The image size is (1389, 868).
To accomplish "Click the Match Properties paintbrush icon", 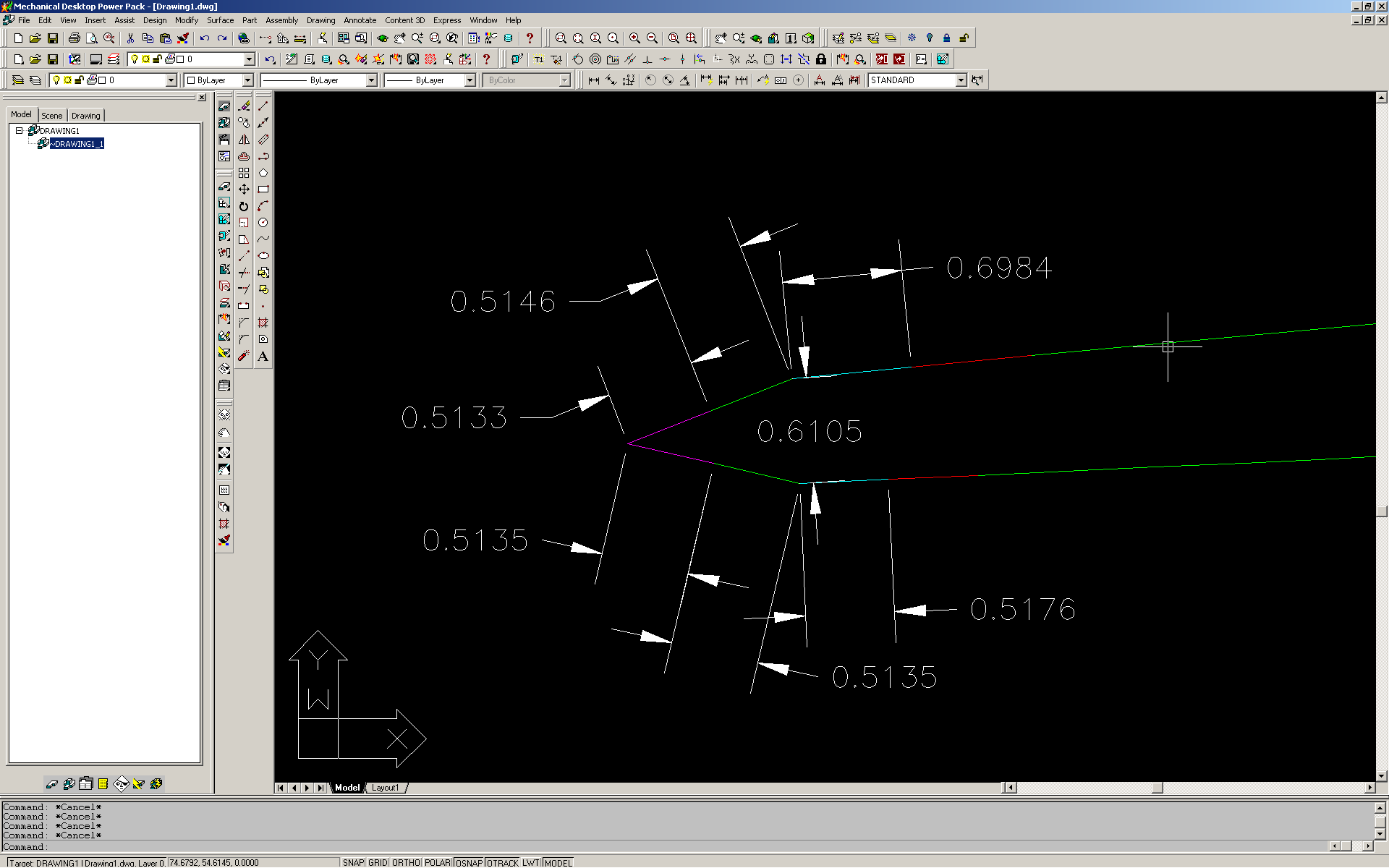I will [x=184, y=38].
